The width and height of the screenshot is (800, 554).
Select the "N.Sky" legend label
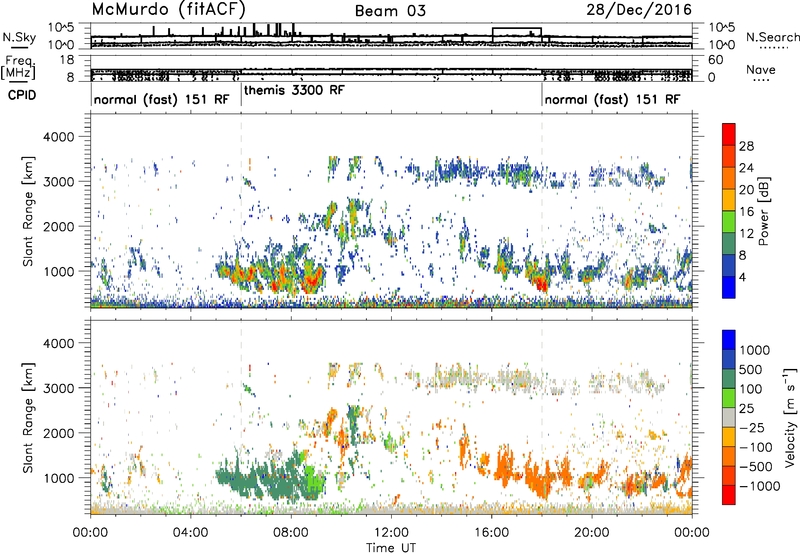pyautogui.click(x=19, y=37)
